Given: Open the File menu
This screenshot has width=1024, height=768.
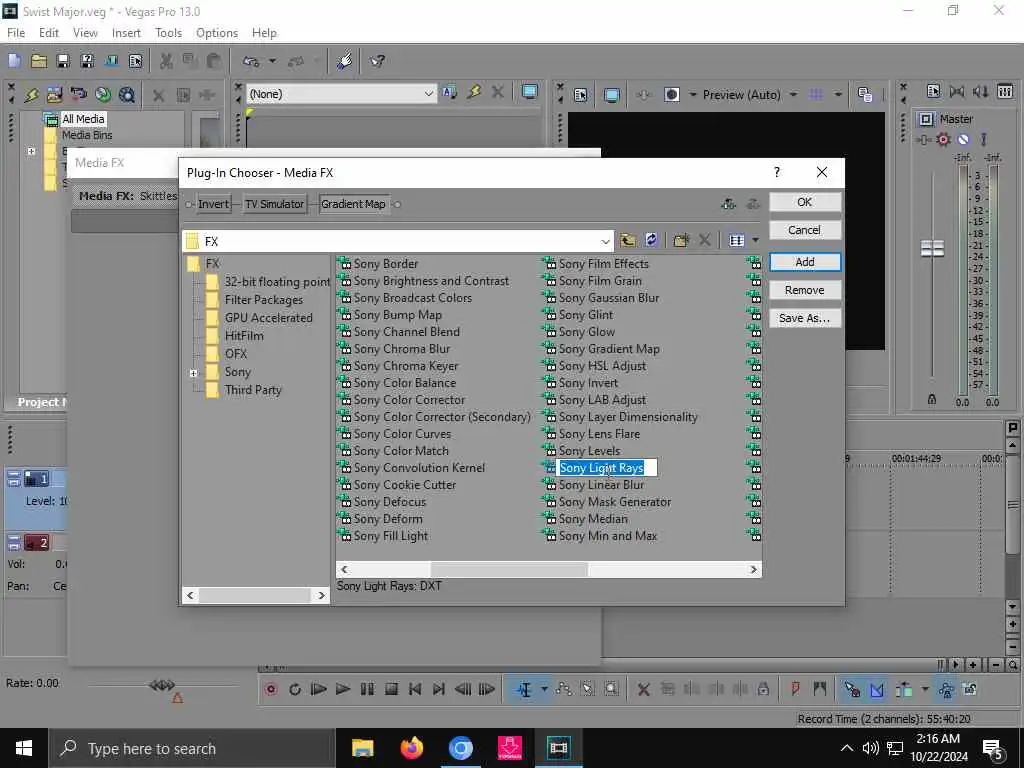Looking at the screenshot, I should pos(16,33).
